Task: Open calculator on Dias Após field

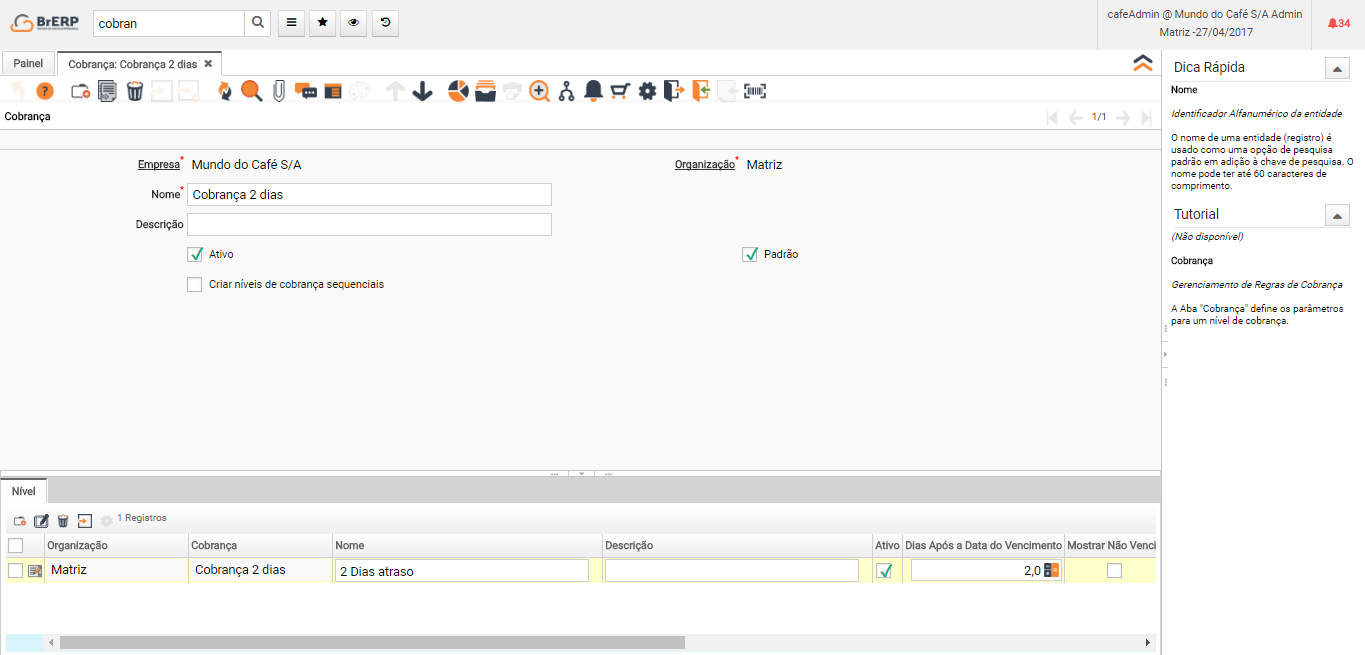Action: click(1051, 570)
